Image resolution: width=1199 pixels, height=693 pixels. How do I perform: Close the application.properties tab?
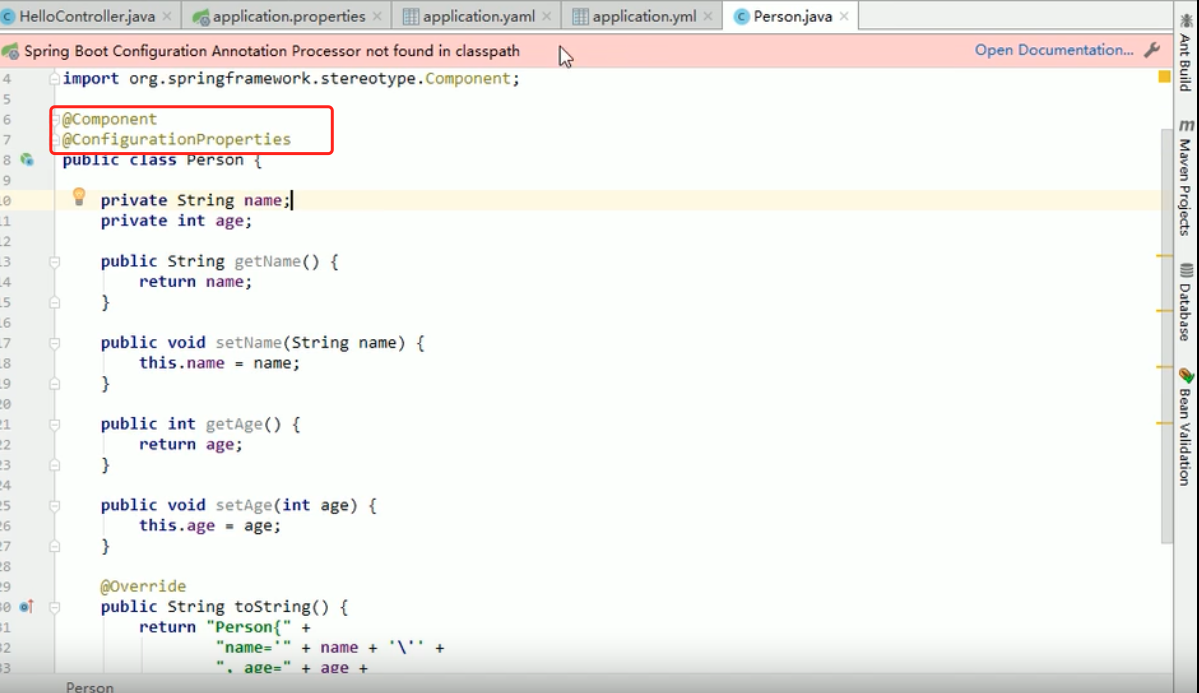[377, 16]
